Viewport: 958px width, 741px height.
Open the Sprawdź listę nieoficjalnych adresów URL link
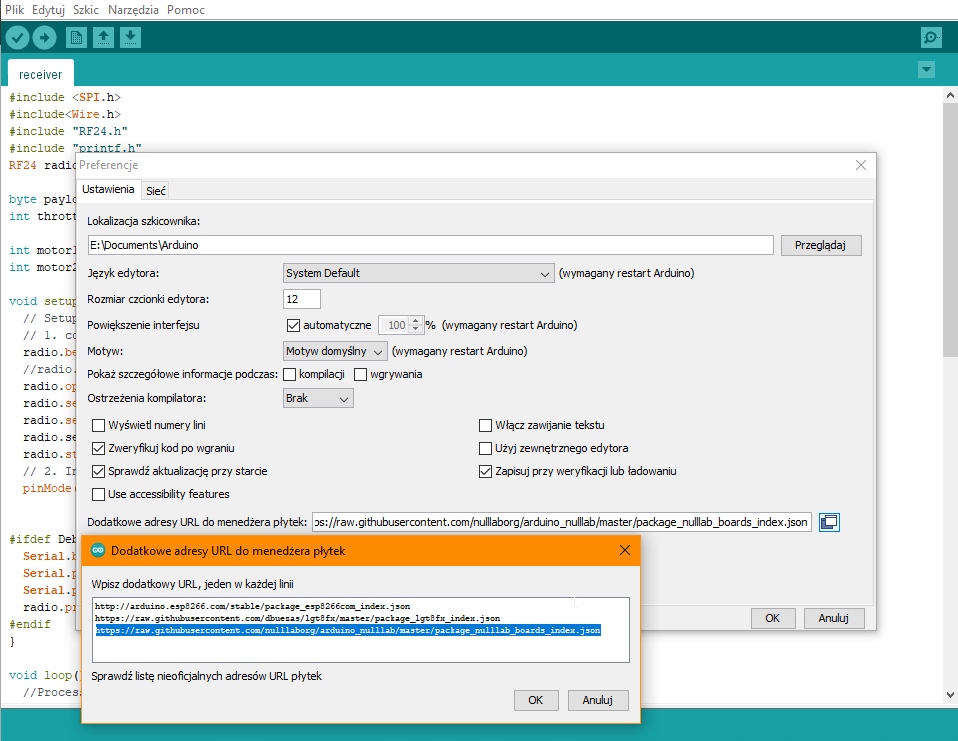pos(207,676)
